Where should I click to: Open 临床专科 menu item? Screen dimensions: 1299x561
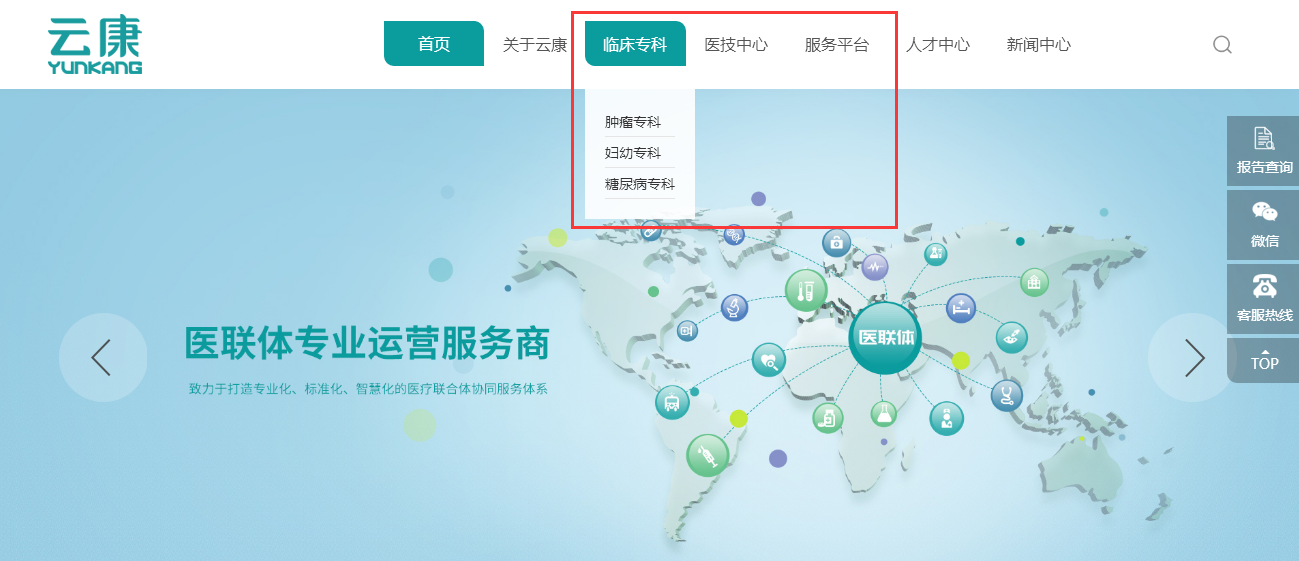tap(635, 44)
